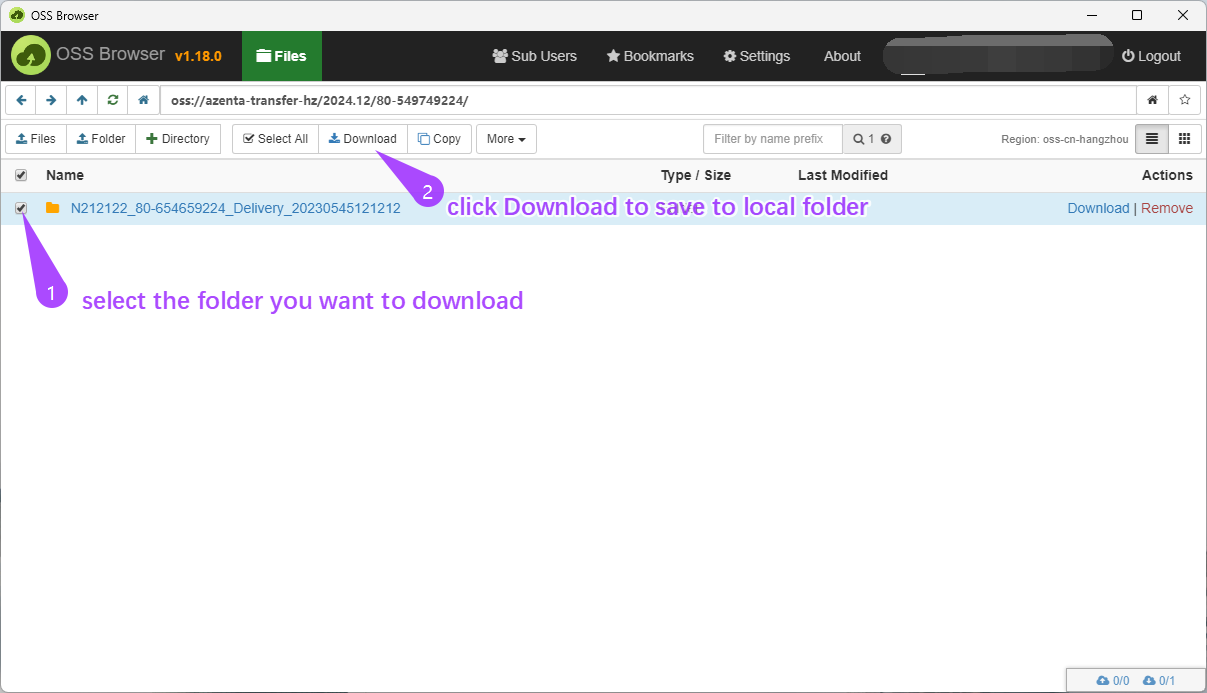Image resolution: width=1207 pixels, height=693 pixels.
Task: Switch to list view layout
Action: [1152, 139]
